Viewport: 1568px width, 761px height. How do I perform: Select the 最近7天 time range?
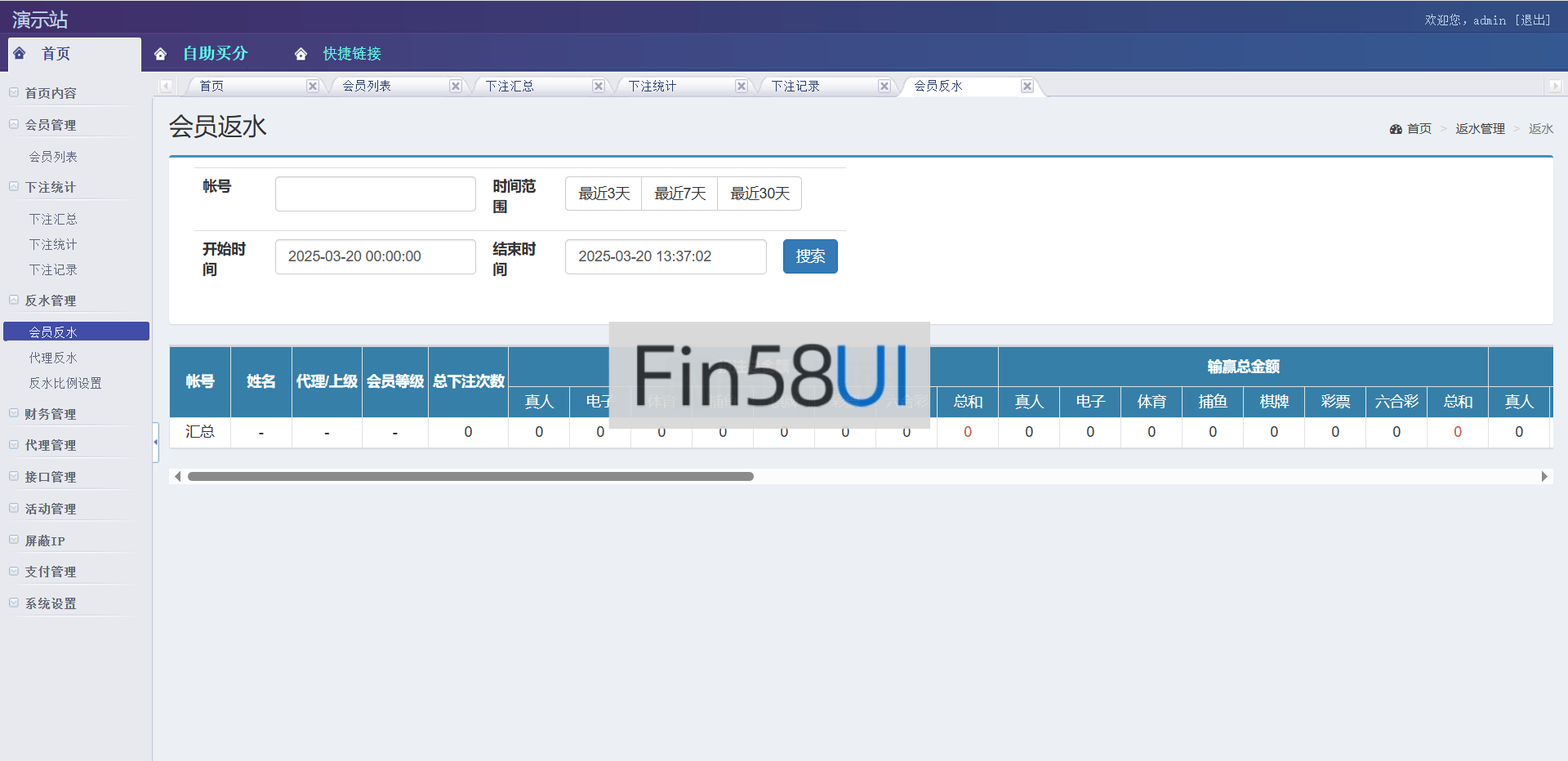click(679, 194)
